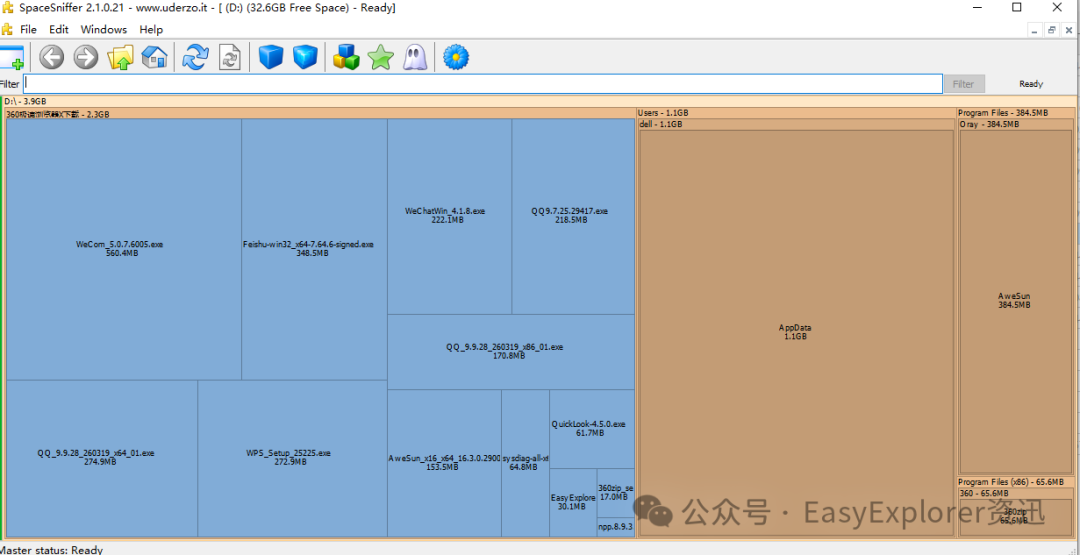Click the Oray - 384.5MB folder header
This screenshot has width=1080, height=555.
pos(1015,124)
